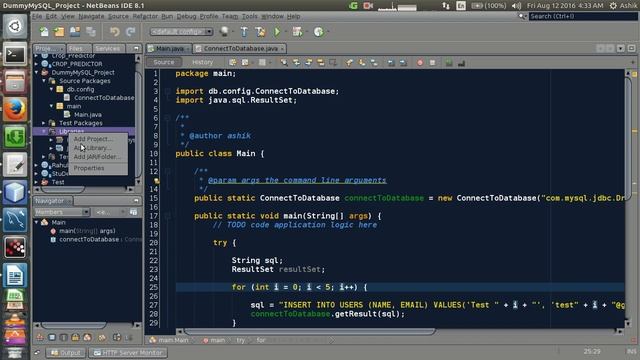Run the project with green play icon

(277, 31)
